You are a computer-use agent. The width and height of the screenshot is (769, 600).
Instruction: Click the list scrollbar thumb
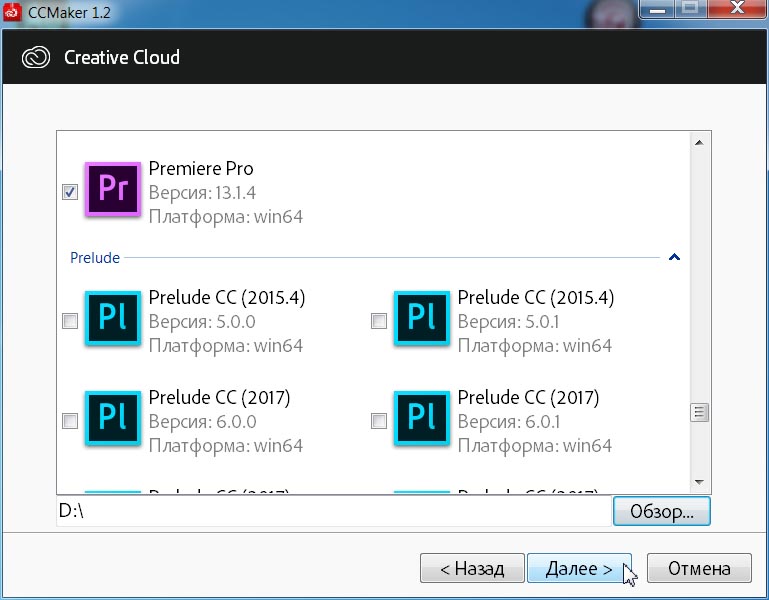[x=699, y=412]
